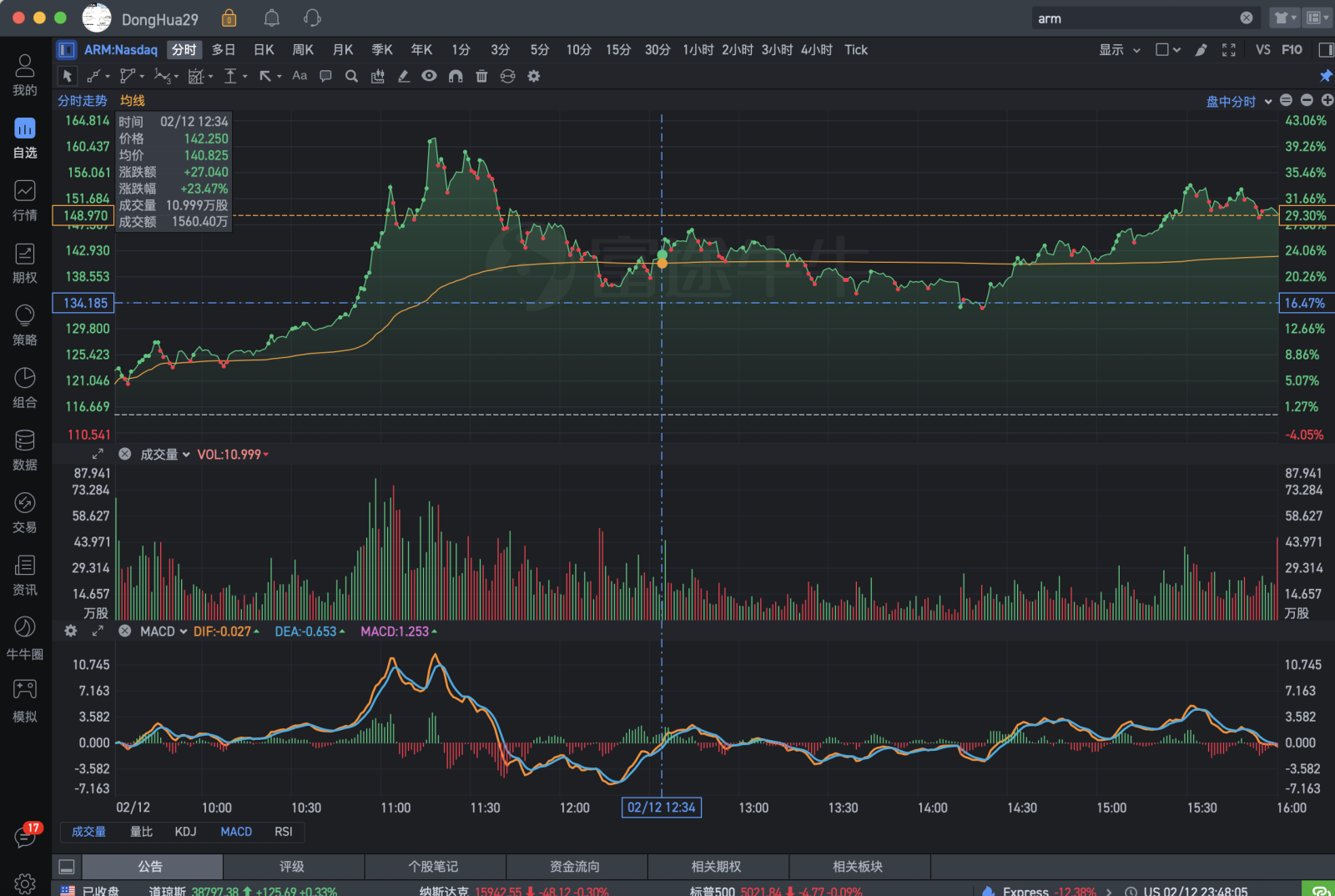
Task: Choose the arrow annotation tool
Action: click(264, 76)
